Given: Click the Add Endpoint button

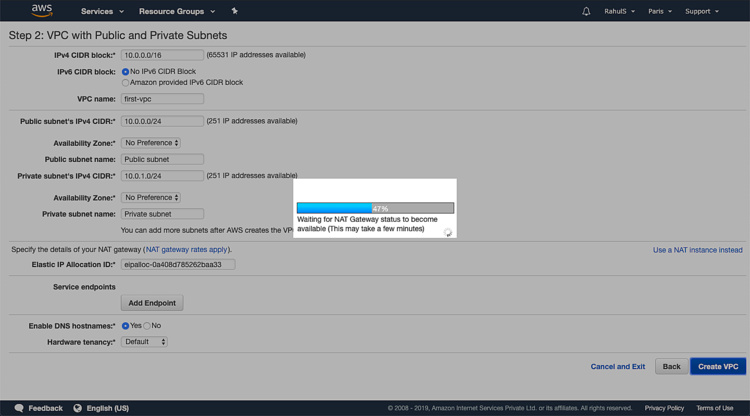Looking at the screenshot, I should [x=152, y=303].
